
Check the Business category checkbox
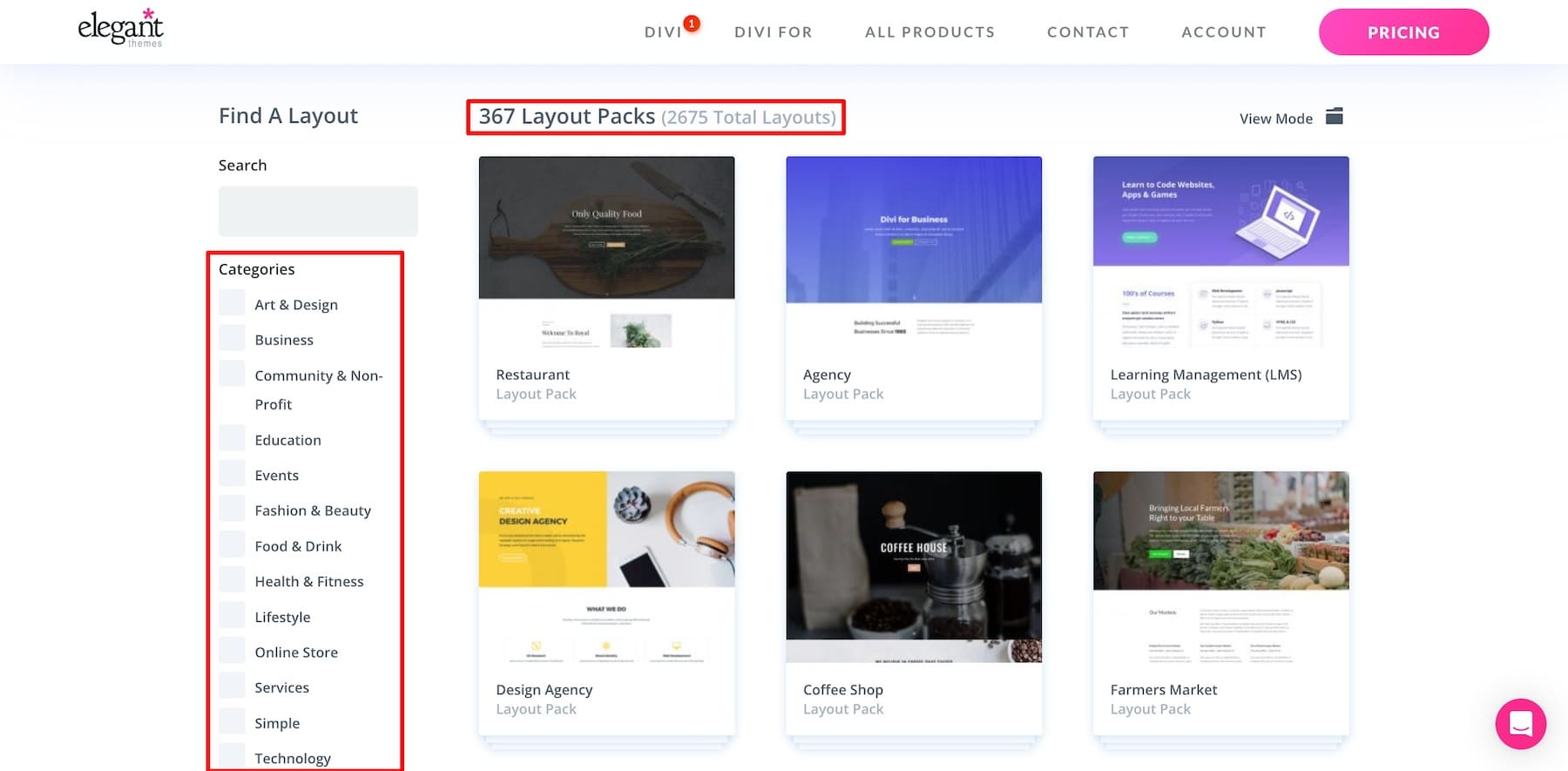tap(232, 338)
